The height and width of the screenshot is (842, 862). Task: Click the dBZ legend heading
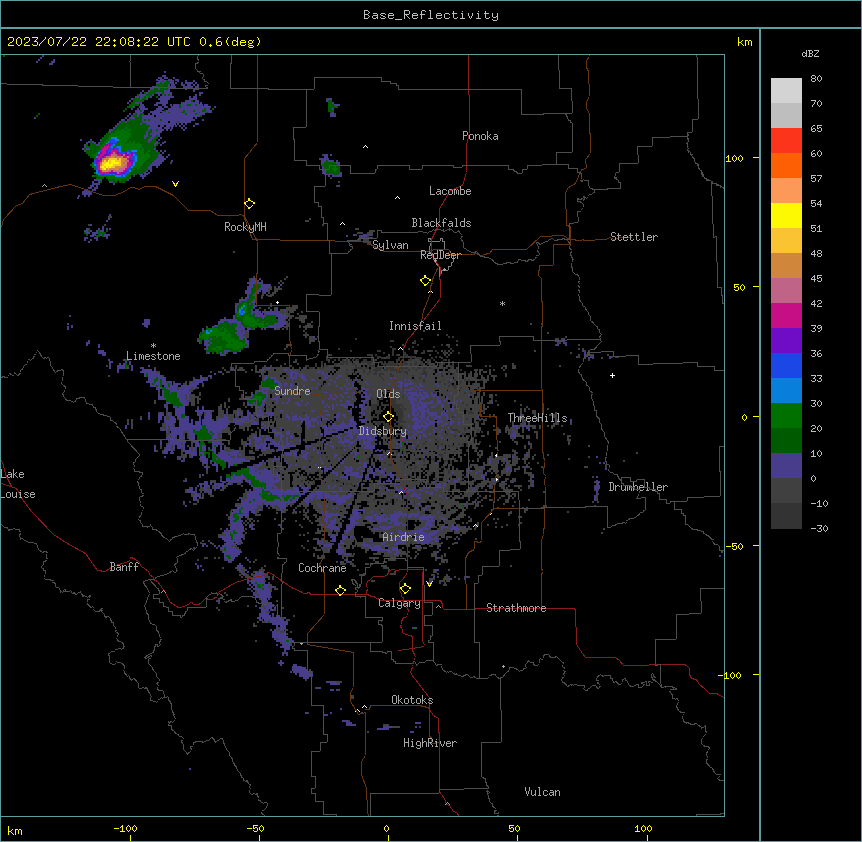click(x=810, y=54)
